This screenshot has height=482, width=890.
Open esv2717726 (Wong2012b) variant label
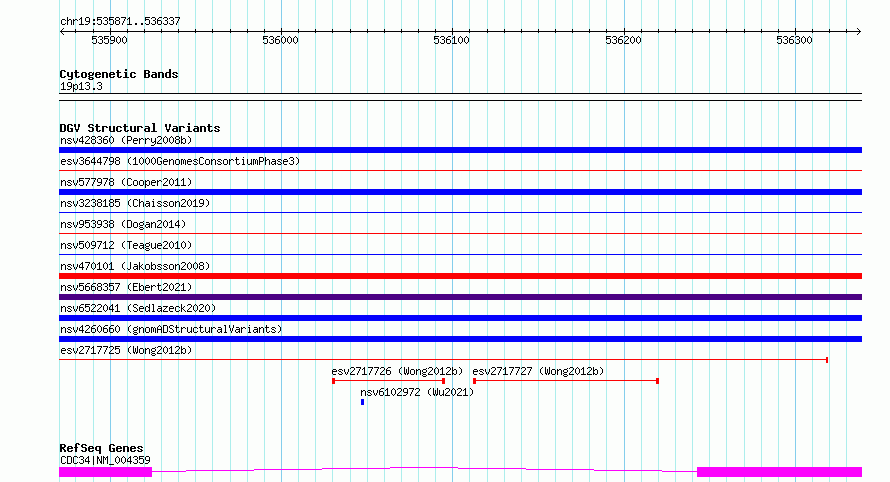pyautogui.click(x=397, y=371)
